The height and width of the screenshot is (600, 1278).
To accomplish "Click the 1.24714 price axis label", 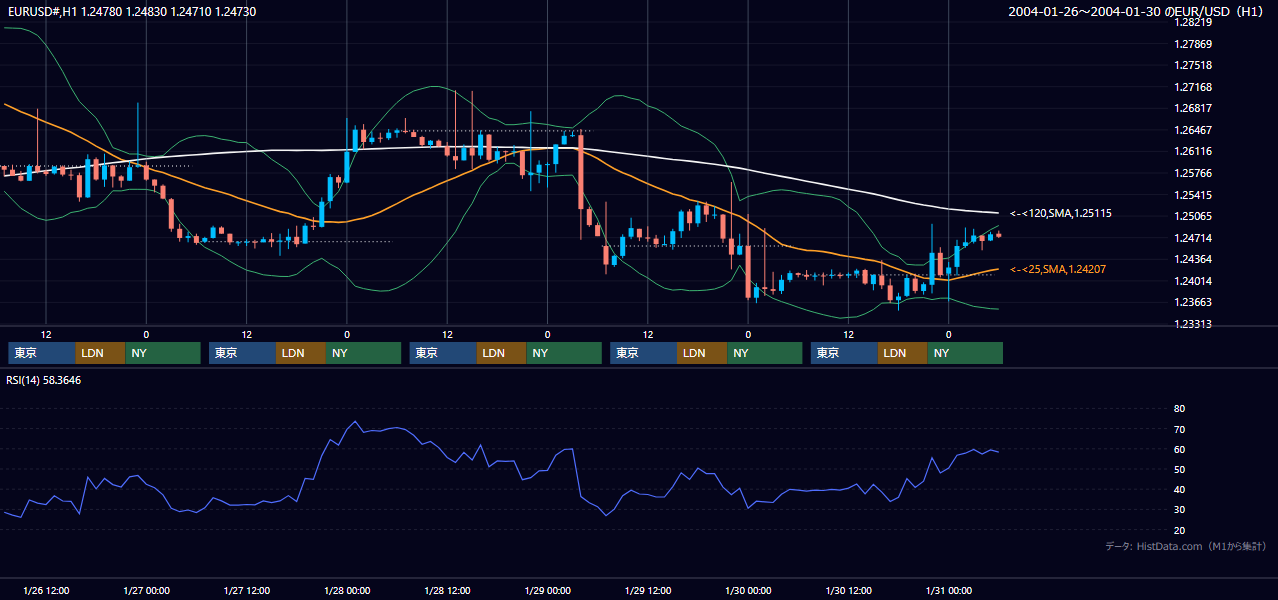I will (1194, 238).
